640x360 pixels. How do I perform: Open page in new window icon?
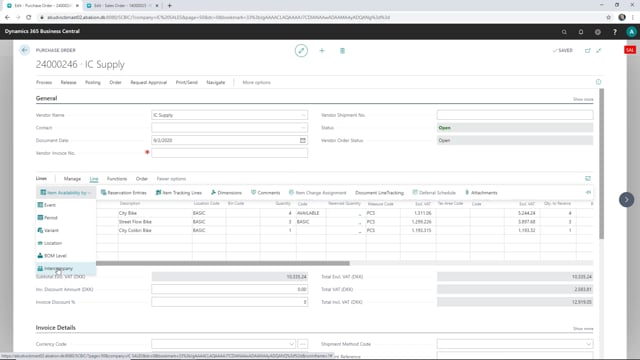588,51
